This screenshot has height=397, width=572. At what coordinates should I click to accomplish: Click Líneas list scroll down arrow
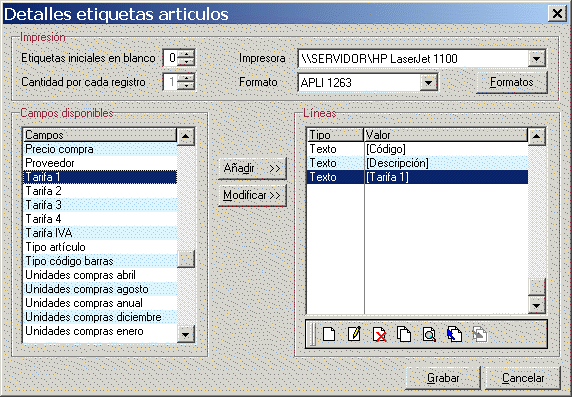click(536, 305)
